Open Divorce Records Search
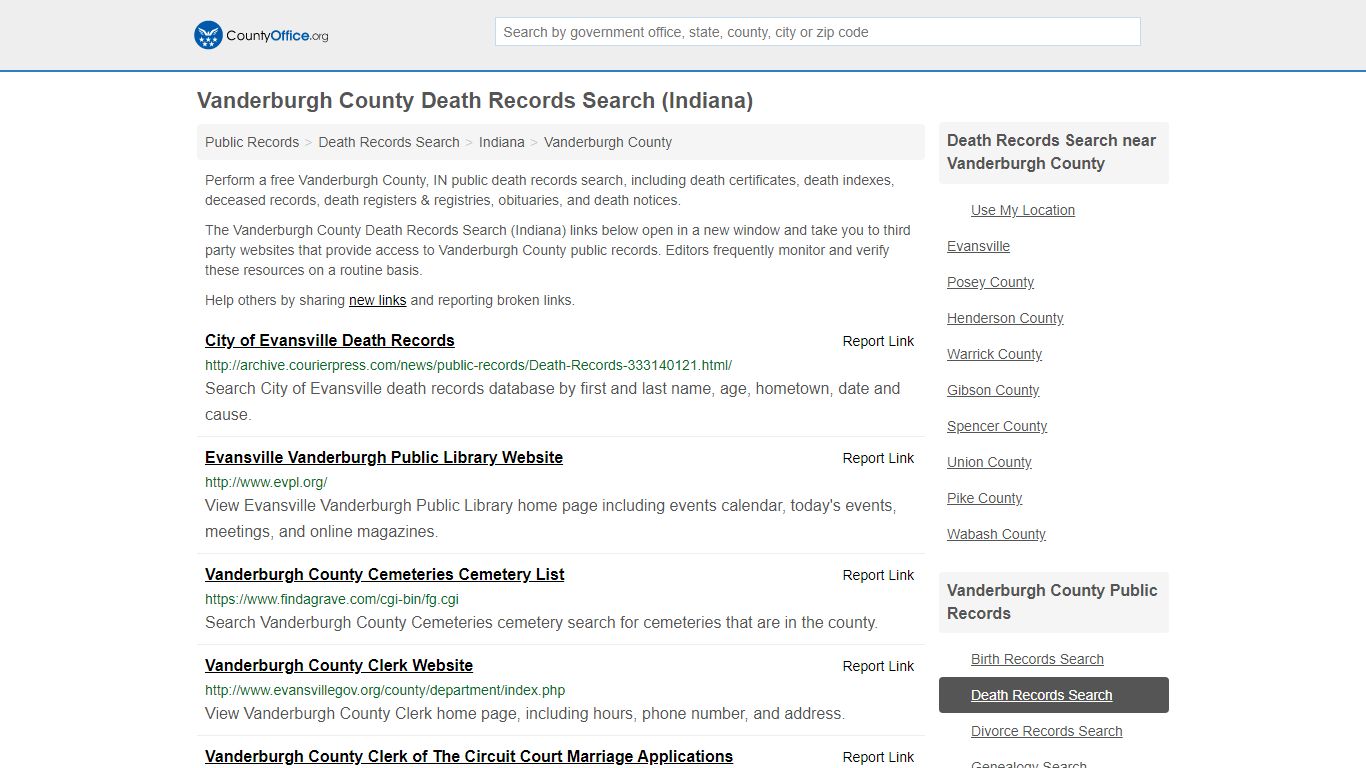Image resolution: width=1366 pixels, height=768 pixels. [x=1046, y=731]
